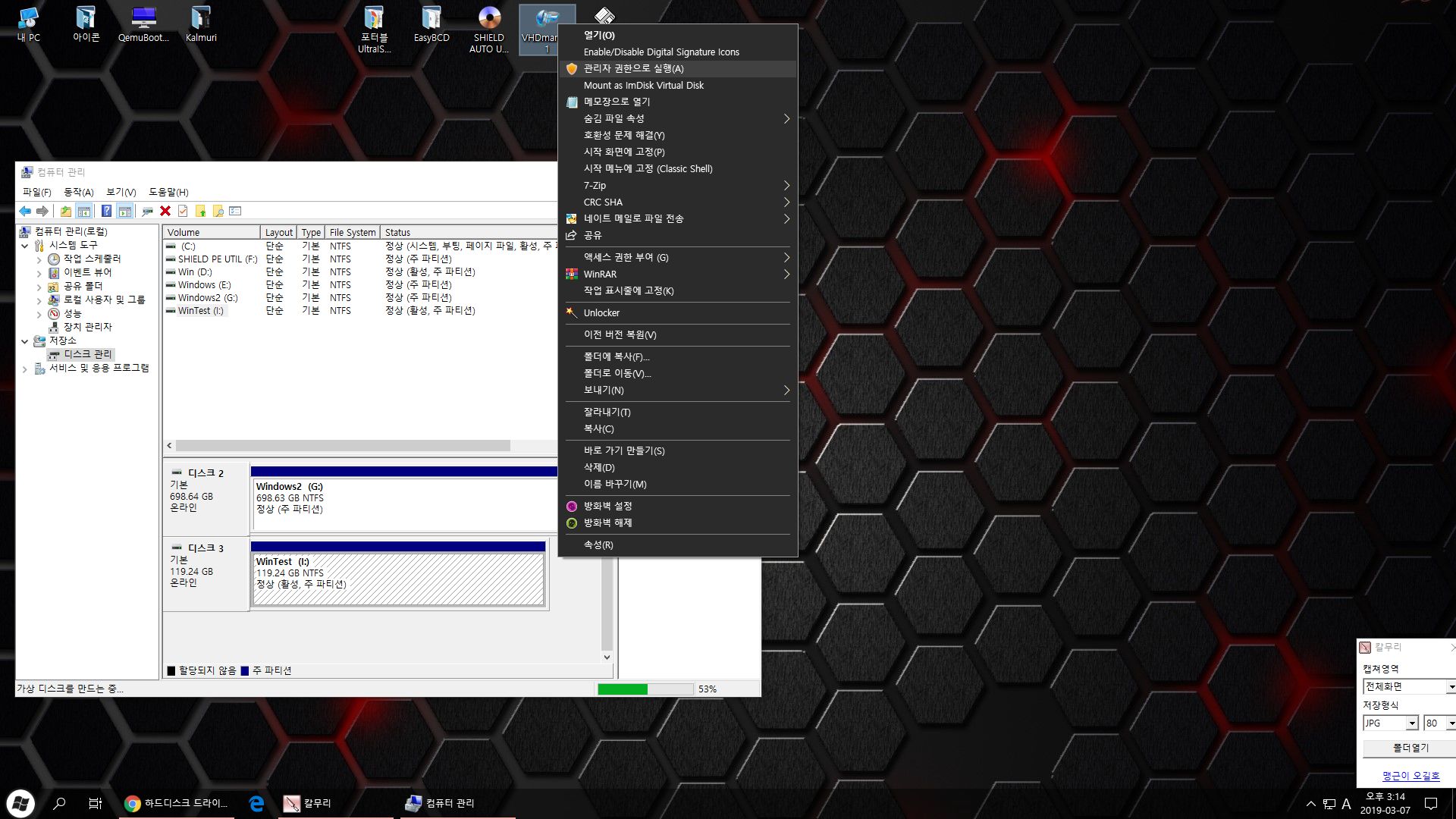This screenshot has width=1456, height=819.
Task: Follow the 맹근이 오길호 link
Action: 1410,776
